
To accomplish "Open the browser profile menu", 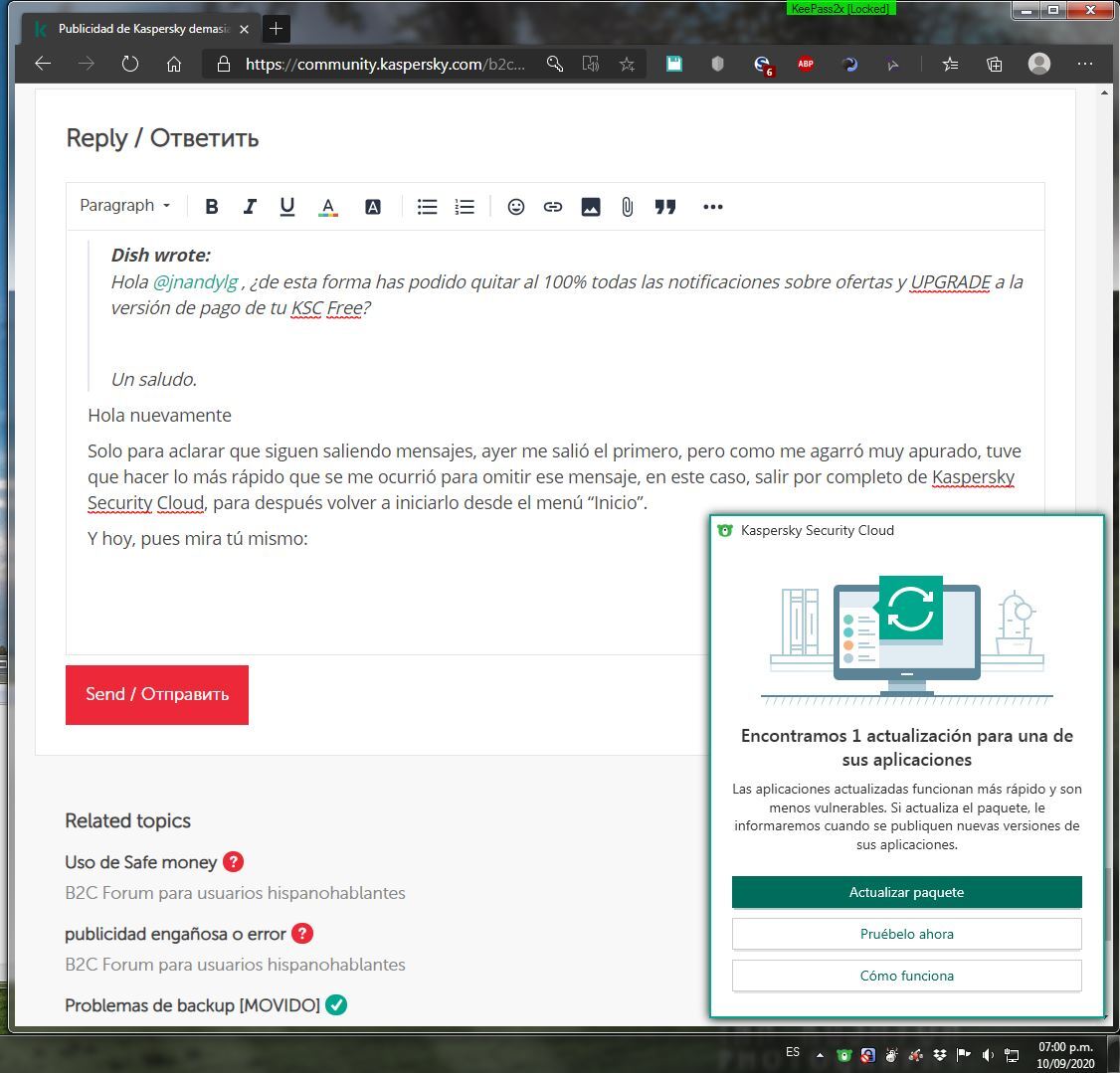I will (1039, 65).
